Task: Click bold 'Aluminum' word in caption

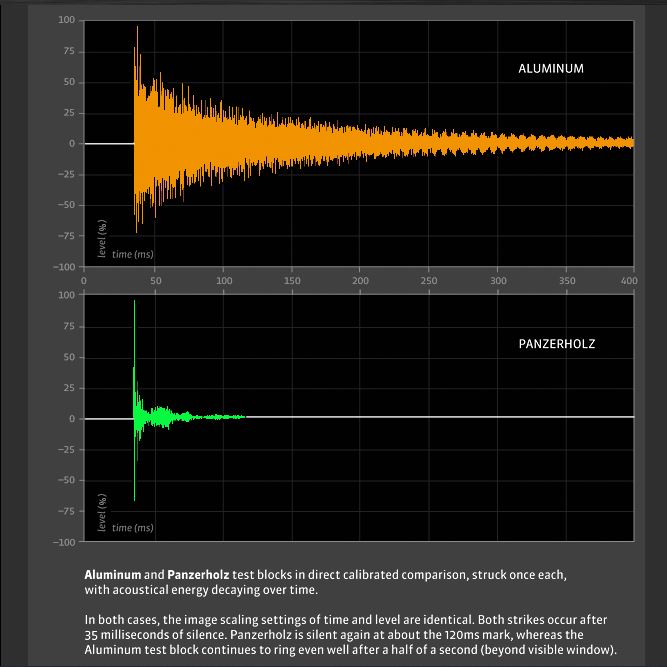Action: pyautogui.click(x=113, y=575)
